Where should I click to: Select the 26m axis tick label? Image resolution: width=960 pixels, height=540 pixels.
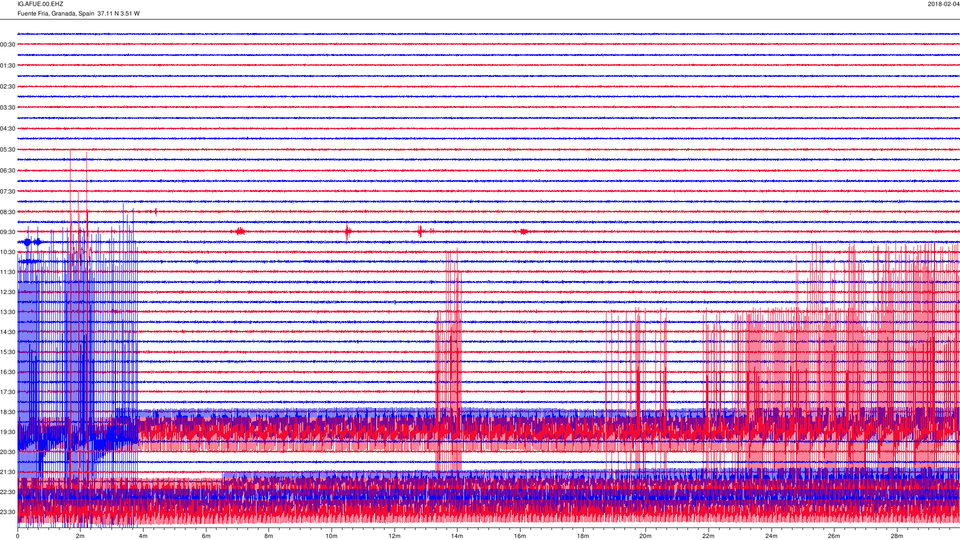[x=833, y=536]
